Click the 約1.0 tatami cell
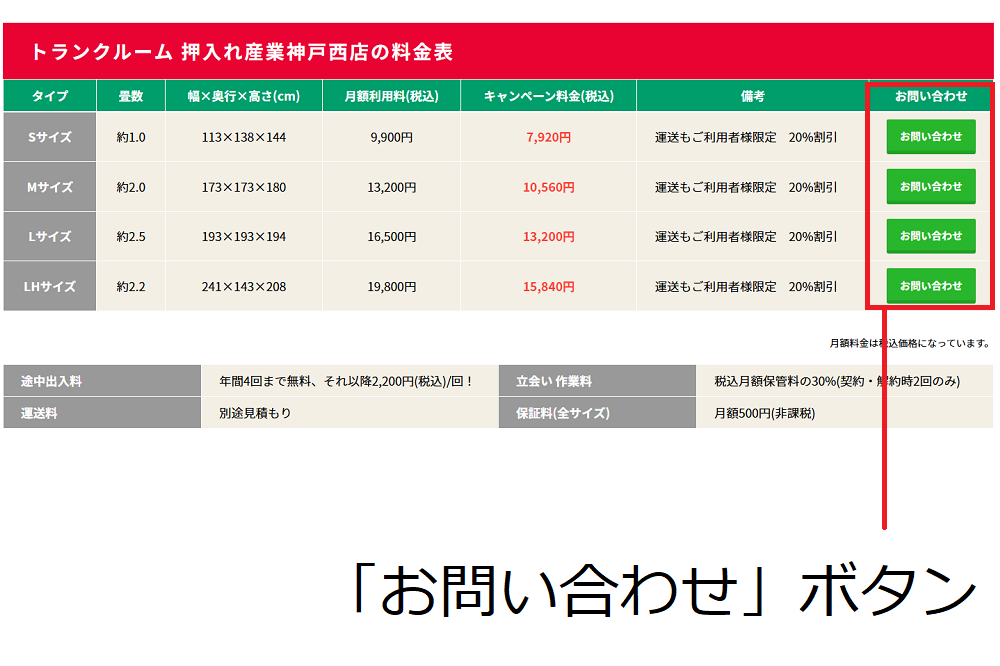This screenshot has height=666, width=1000. tap(131, 137)
